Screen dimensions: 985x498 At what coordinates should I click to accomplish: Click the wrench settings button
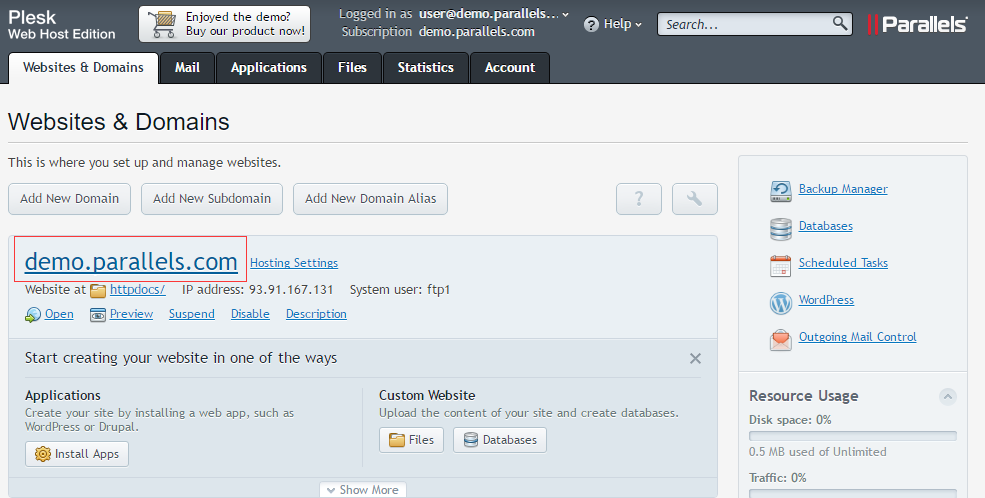[695, 199]
